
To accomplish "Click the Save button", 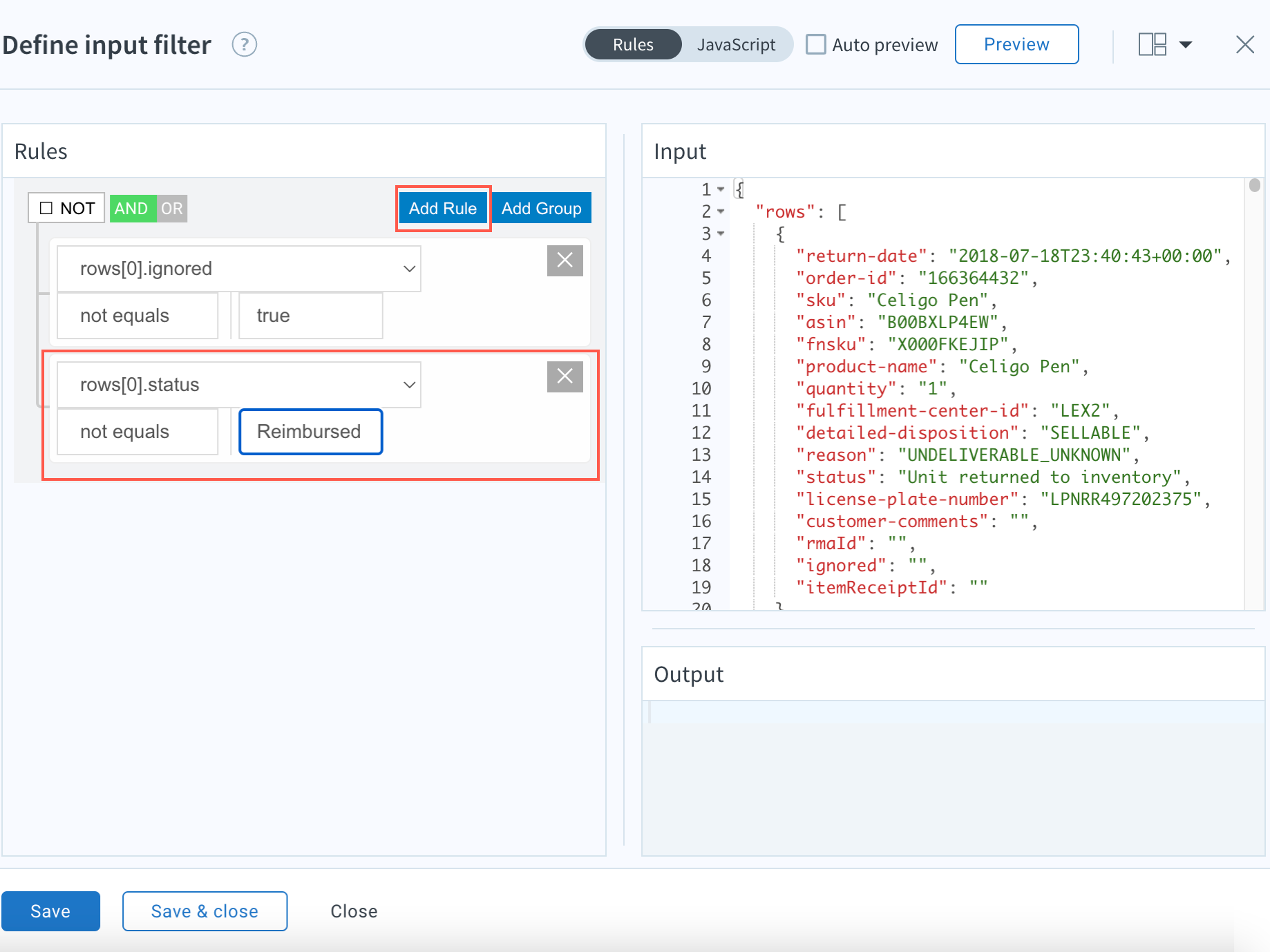I will pos(50,911).
